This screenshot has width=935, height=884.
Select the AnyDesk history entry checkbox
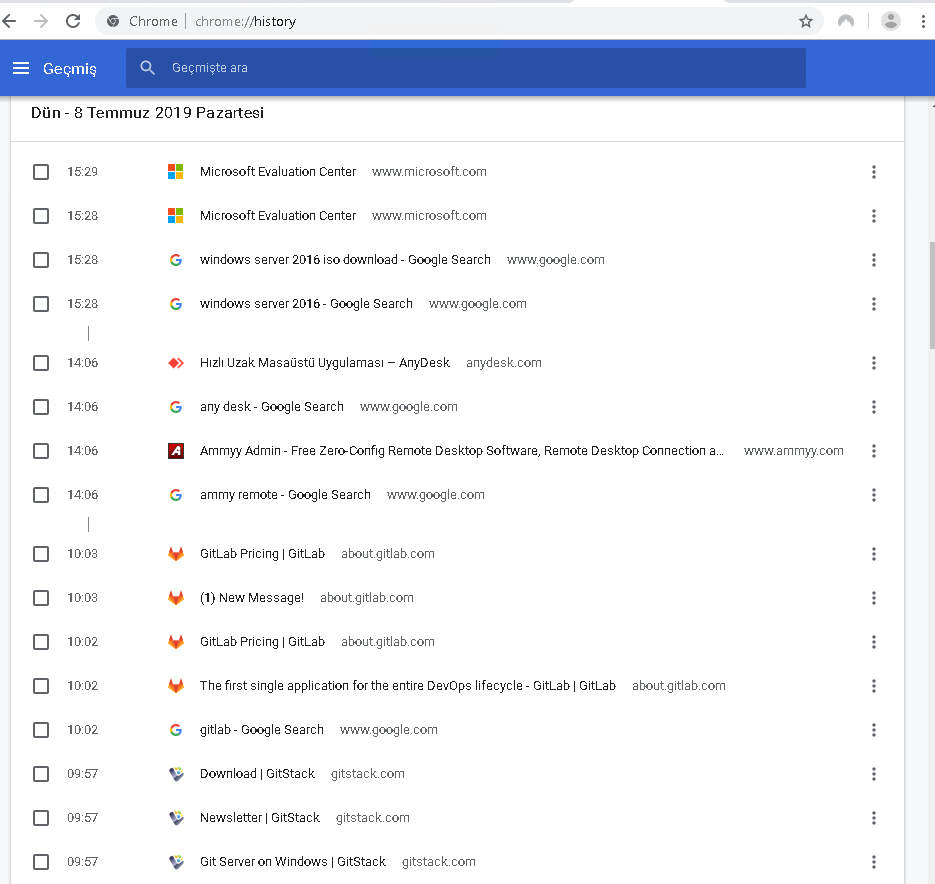point(41,363)
